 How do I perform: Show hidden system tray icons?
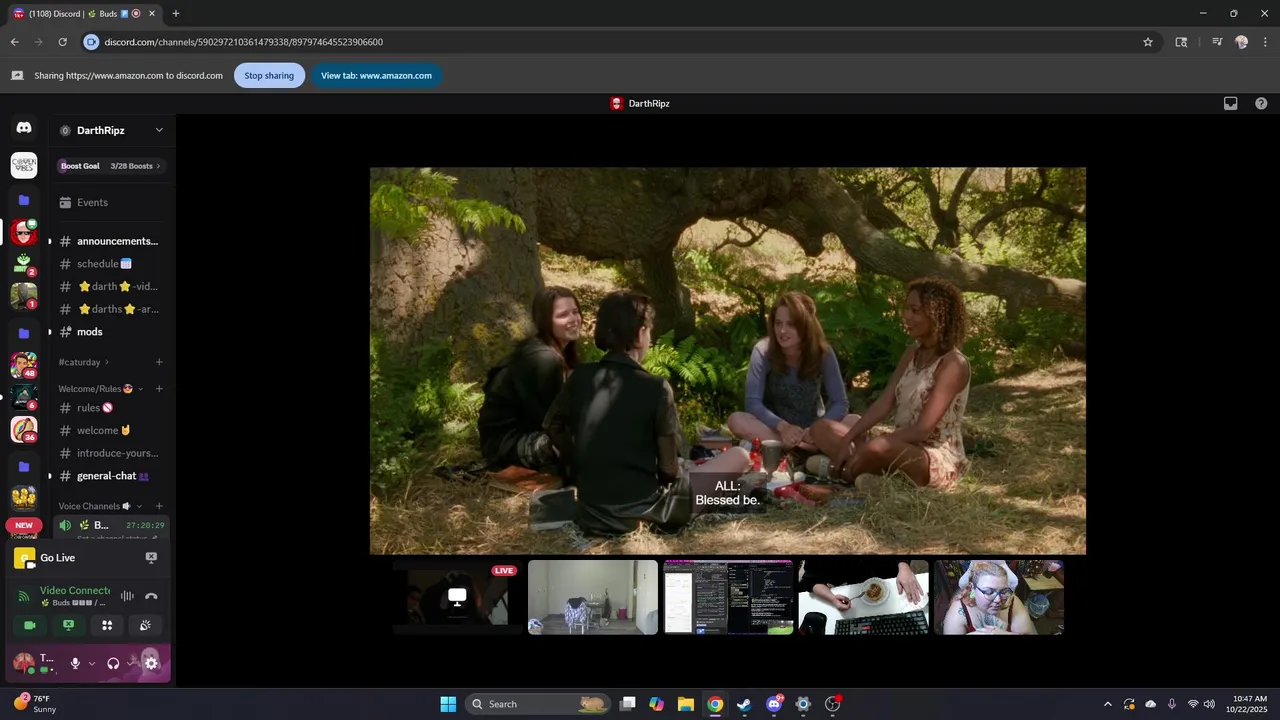[1107, 704]
